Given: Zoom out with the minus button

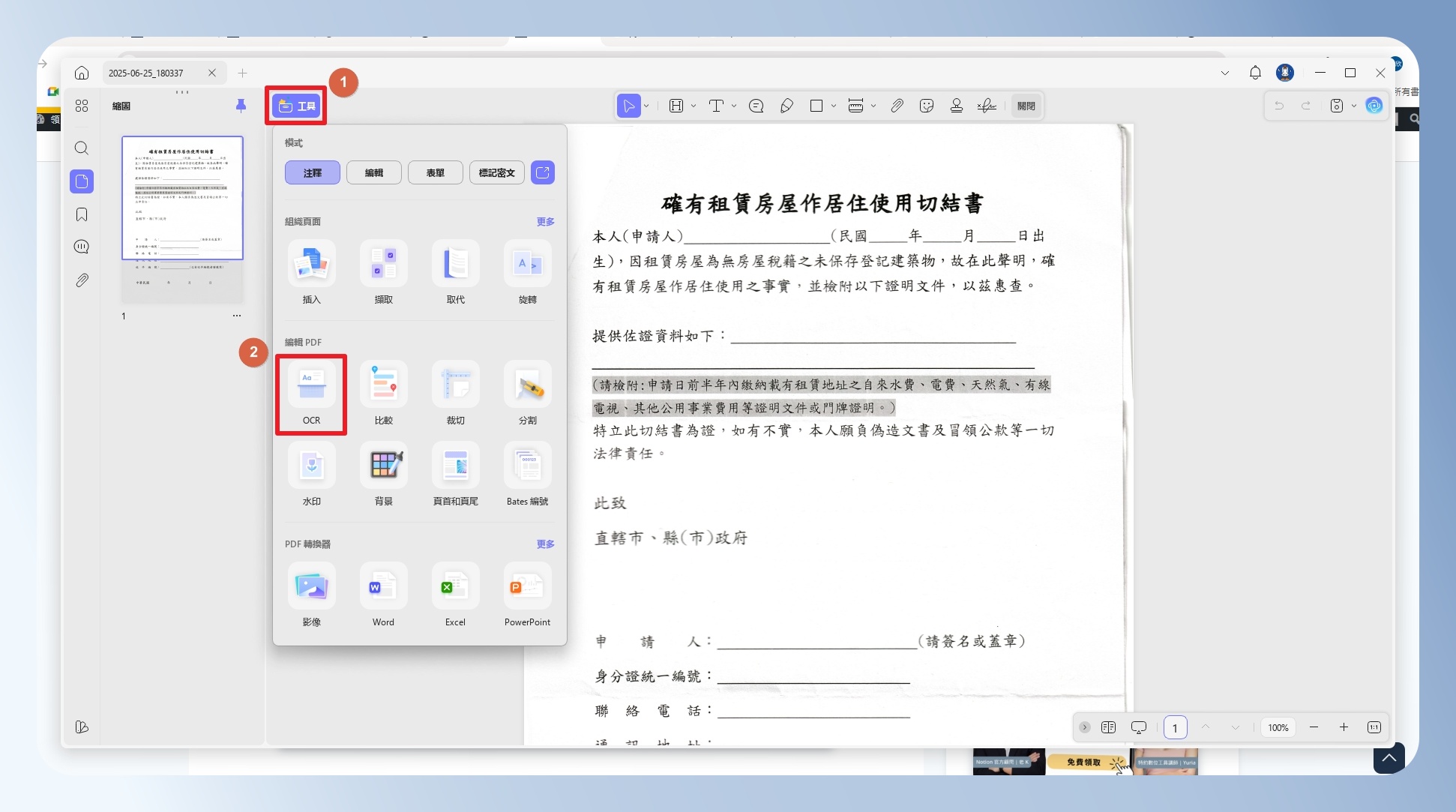Looking at the screenshot, I should [x=1314, y=727].
